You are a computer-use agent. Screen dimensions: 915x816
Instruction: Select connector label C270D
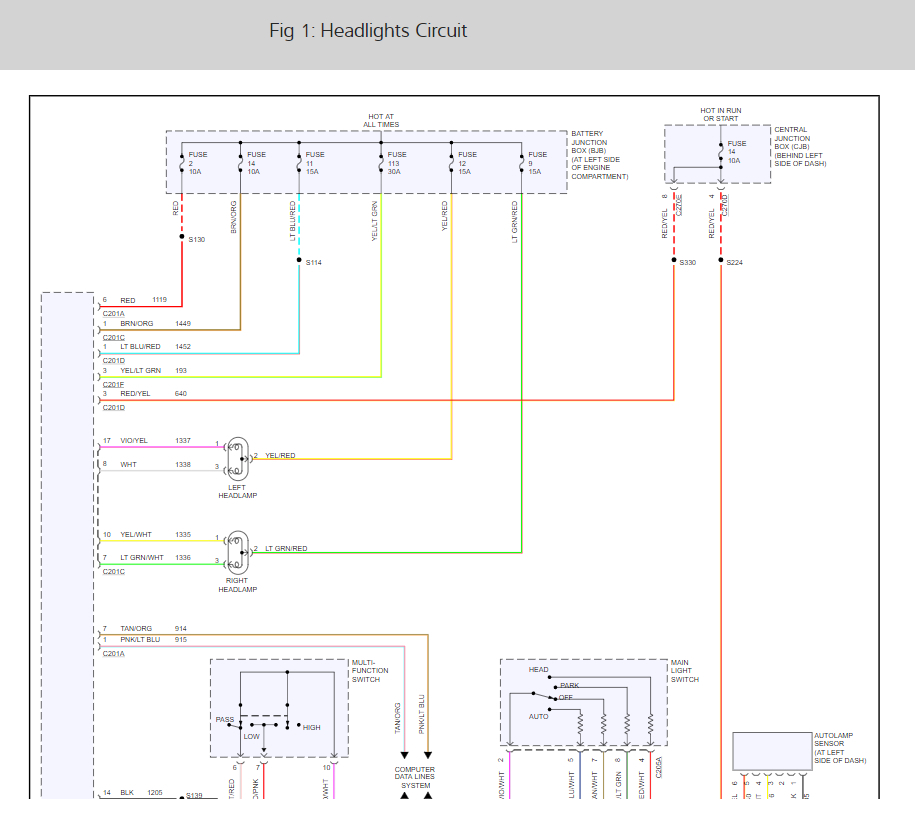(x=725, y=205)
